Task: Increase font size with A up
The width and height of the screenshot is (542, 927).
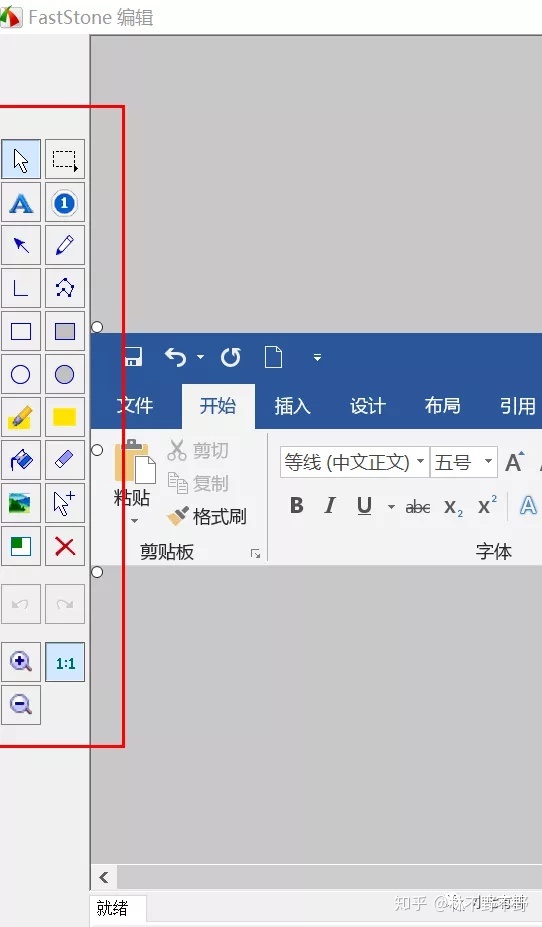Action: (514, 461)
